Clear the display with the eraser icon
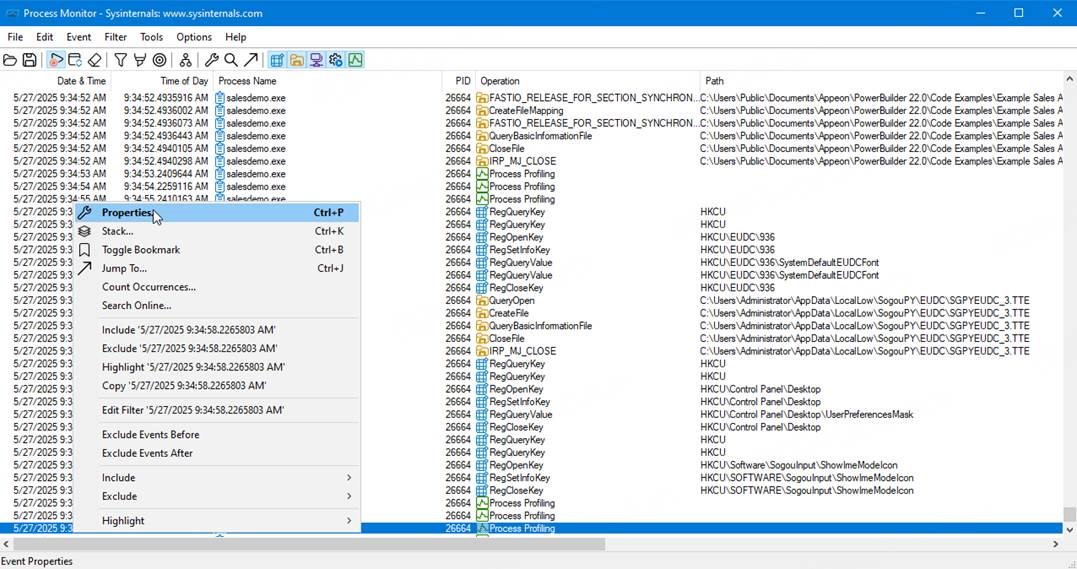Image resolution: width=1077 pixels, height=569 pixels. tap(95, 60)
